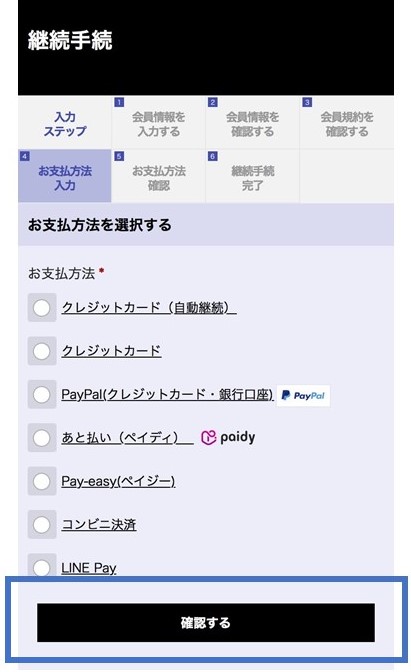The width and height of the screenshot is (411, 672).
Task: Choose the PayPal payment radio button
Action: (42, 394)
